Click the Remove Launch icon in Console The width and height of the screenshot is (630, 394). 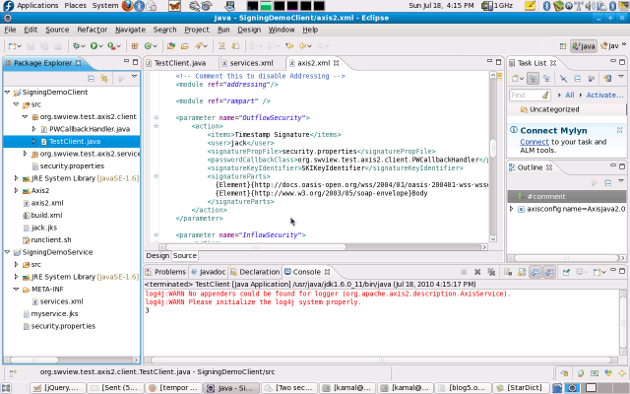(x=477, y=272)
